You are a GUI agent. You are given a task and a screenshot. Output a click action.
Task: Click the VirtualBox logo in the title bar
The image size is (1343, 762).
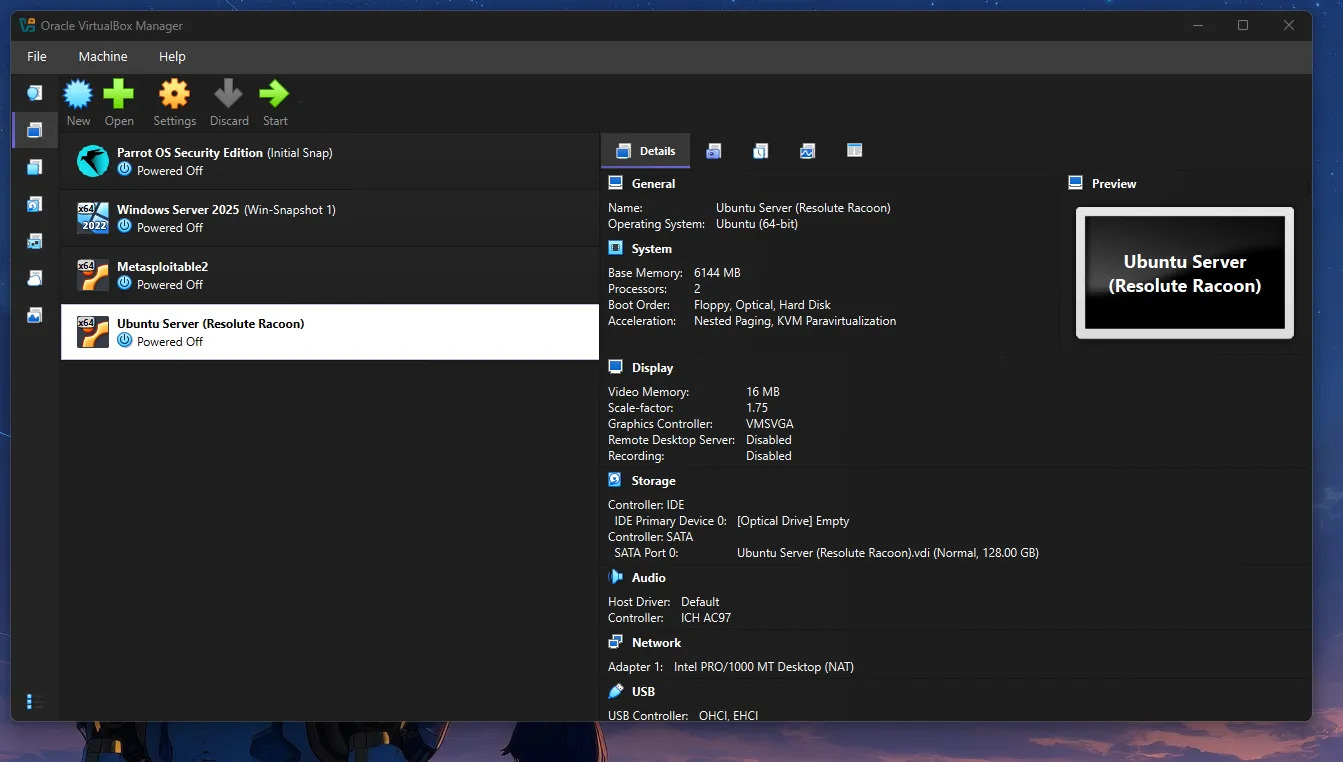tap(28, 25)
